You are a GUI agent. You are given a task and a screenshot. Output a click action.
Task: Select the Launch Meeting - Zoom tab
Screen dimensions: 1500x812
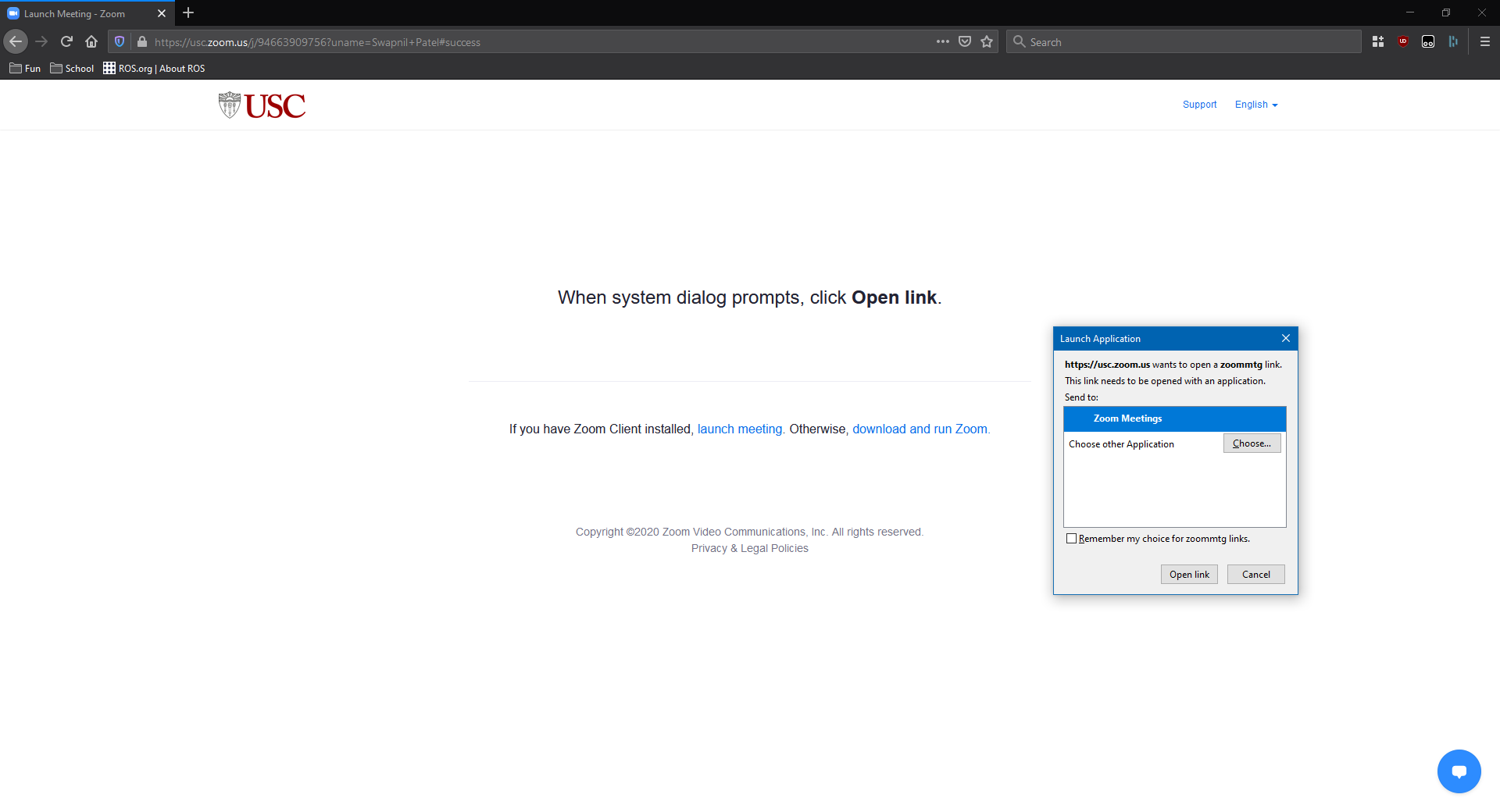click(x=86, y=13)
